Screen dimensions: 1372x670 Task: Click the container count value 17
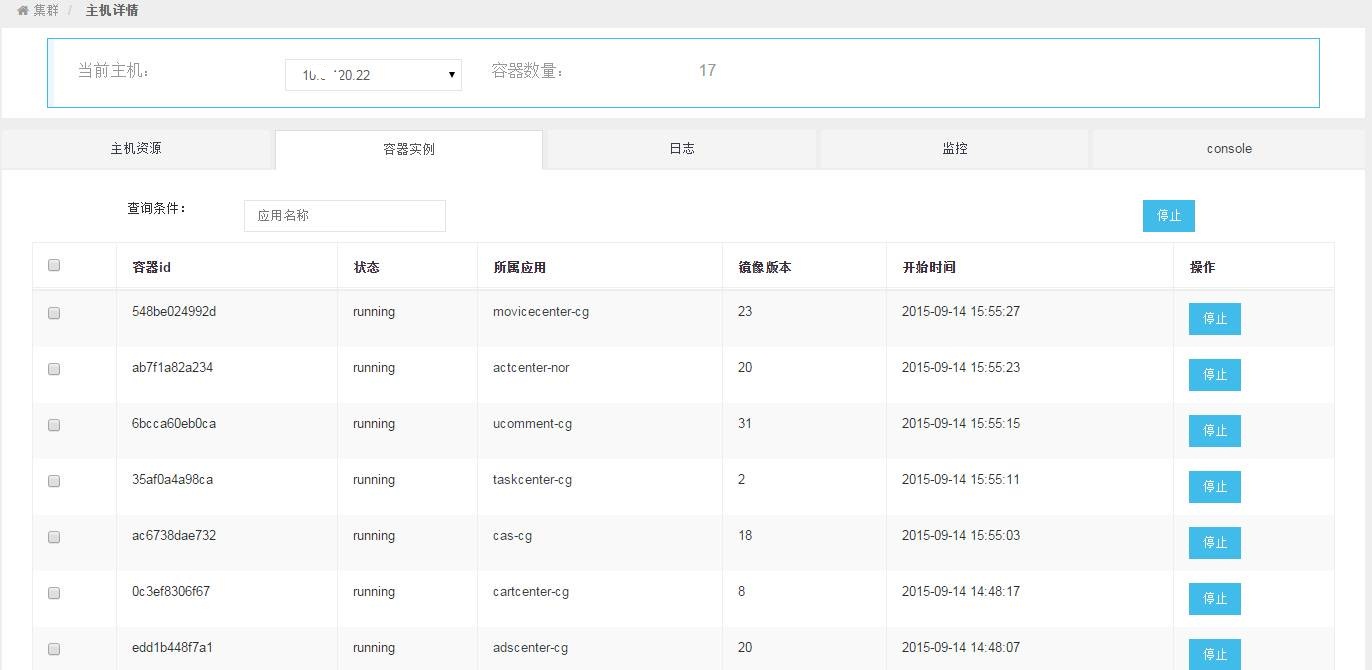tap(707, 71)
